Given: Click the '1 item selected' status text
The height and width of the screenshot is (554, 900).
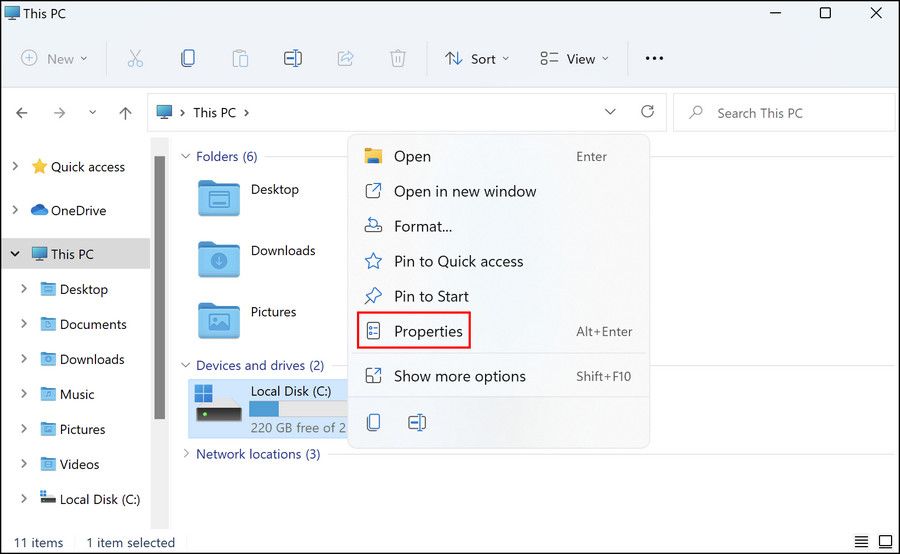Looking at the screenshot, I should (130, 543).
